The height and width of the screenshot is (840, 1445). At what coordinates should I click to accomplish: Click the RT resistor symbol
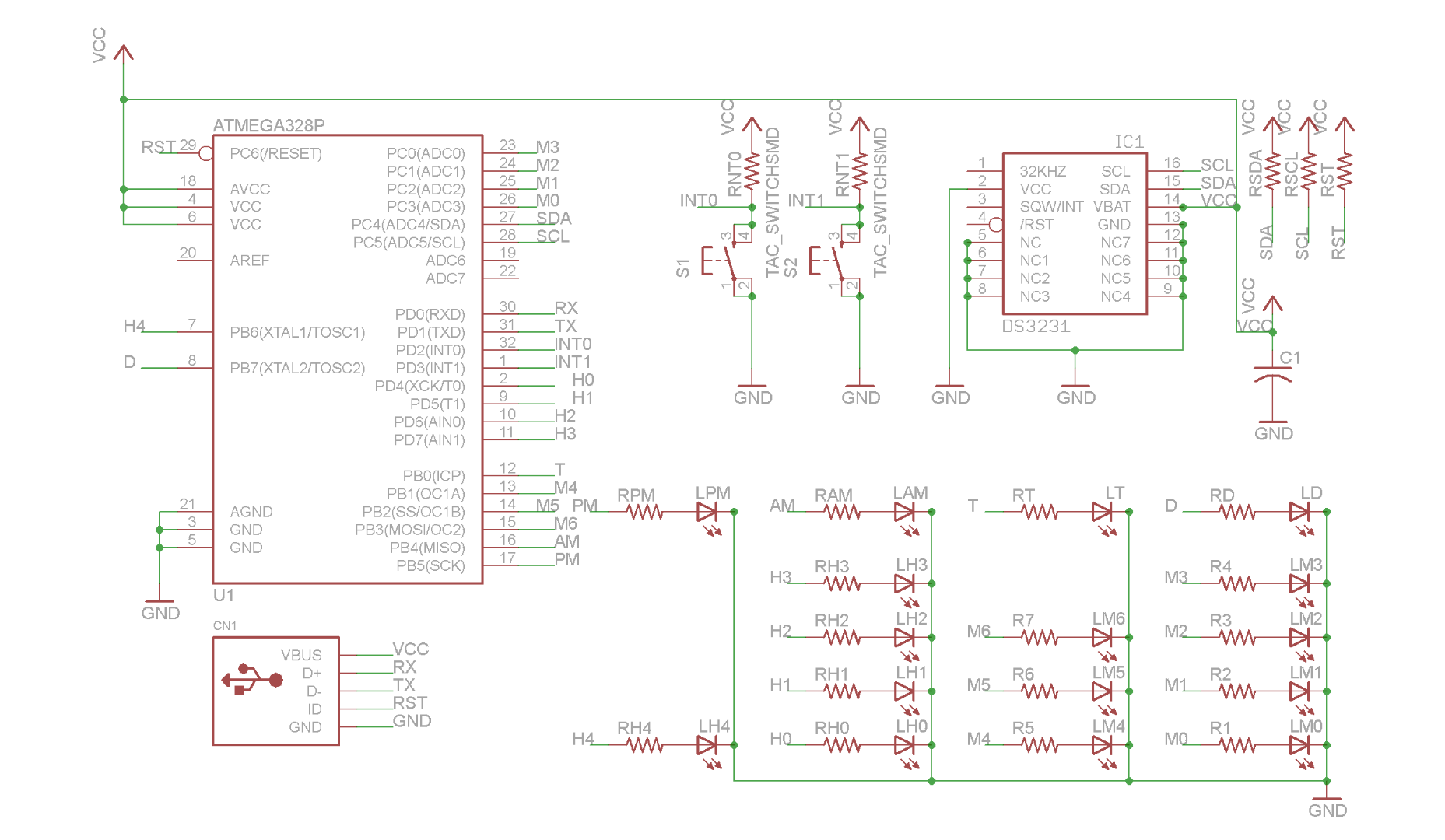pyautogui.click(x=1040, y=512)
